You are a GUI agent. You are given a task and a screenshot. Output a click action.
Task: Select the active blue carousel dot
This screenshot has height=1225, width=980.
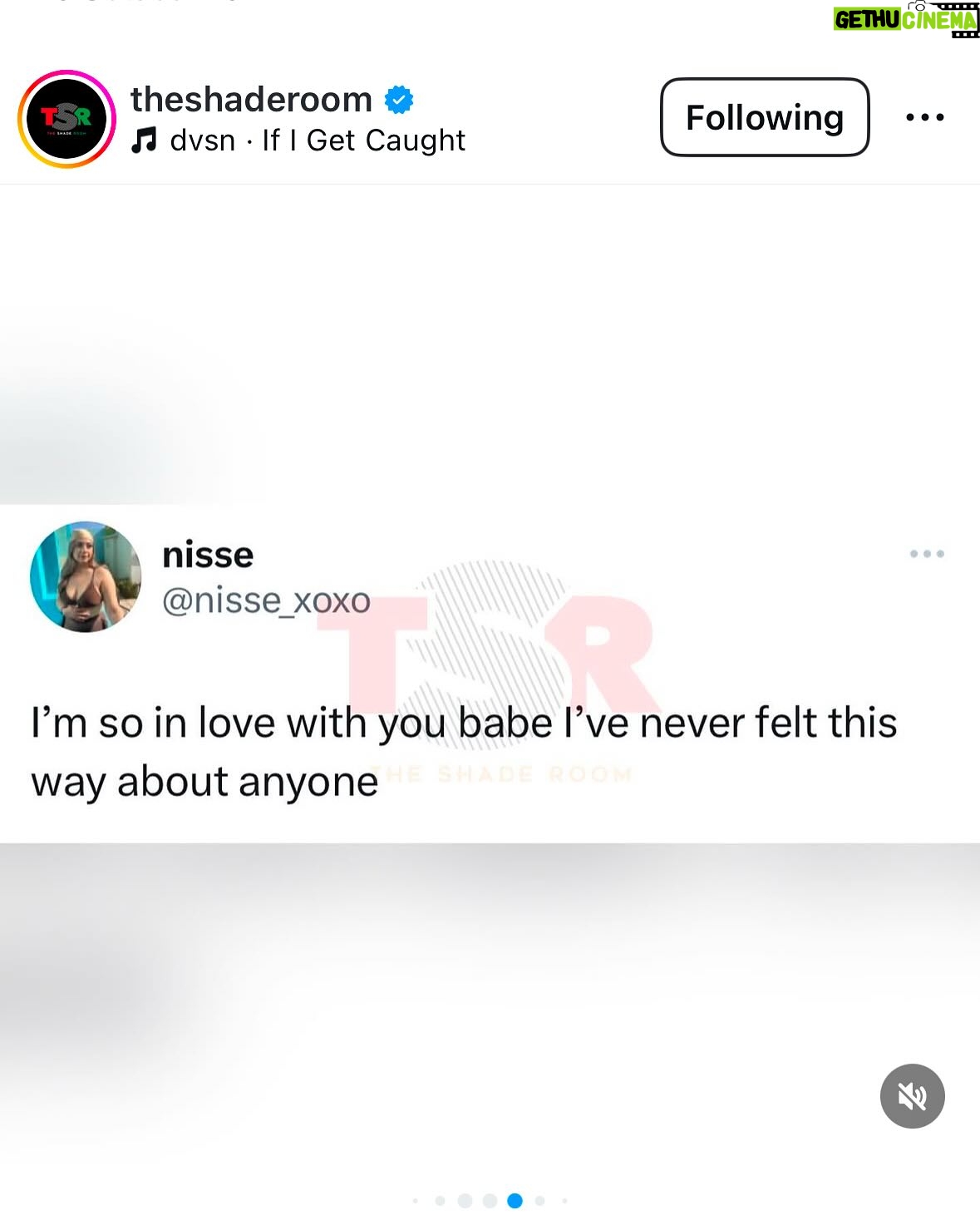click(515, 1200)
